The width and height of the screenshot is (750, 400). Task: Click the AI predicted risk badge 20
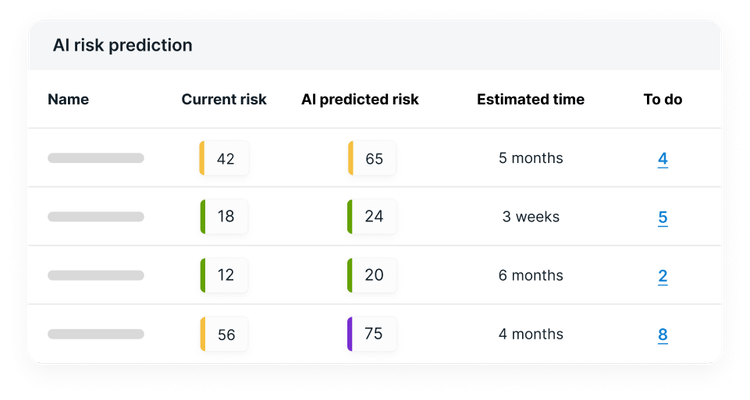[372, 276]
